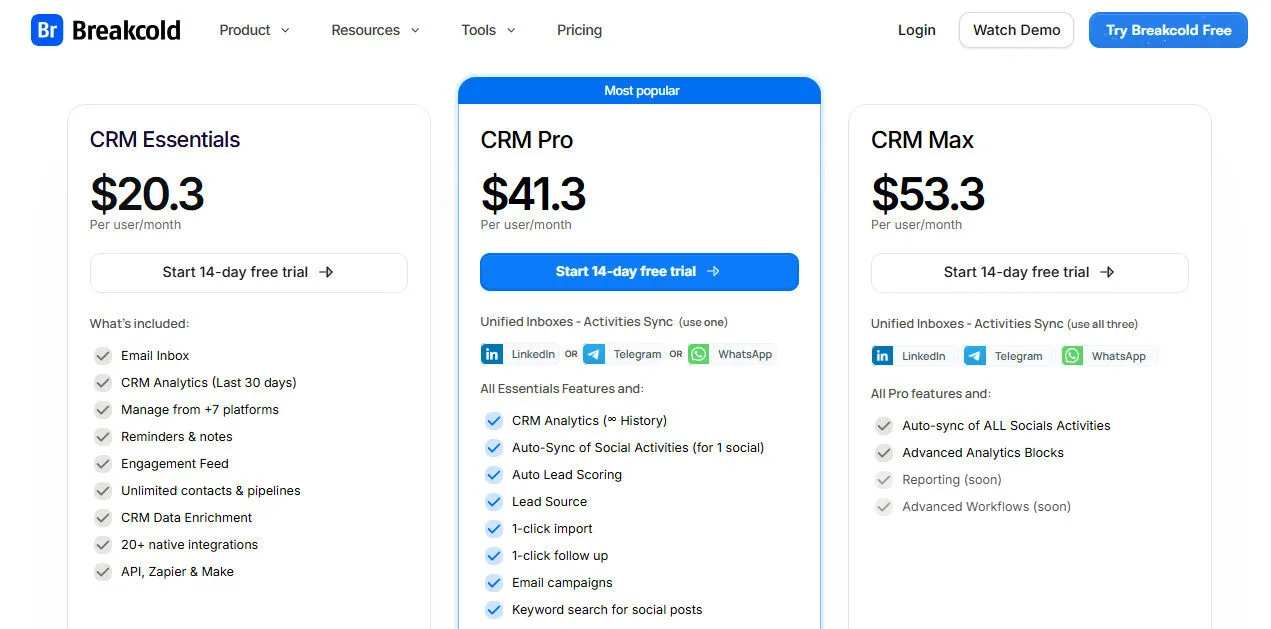Click the Breakcold logo icon
The image size is (1271, 629).
(46, 29)
